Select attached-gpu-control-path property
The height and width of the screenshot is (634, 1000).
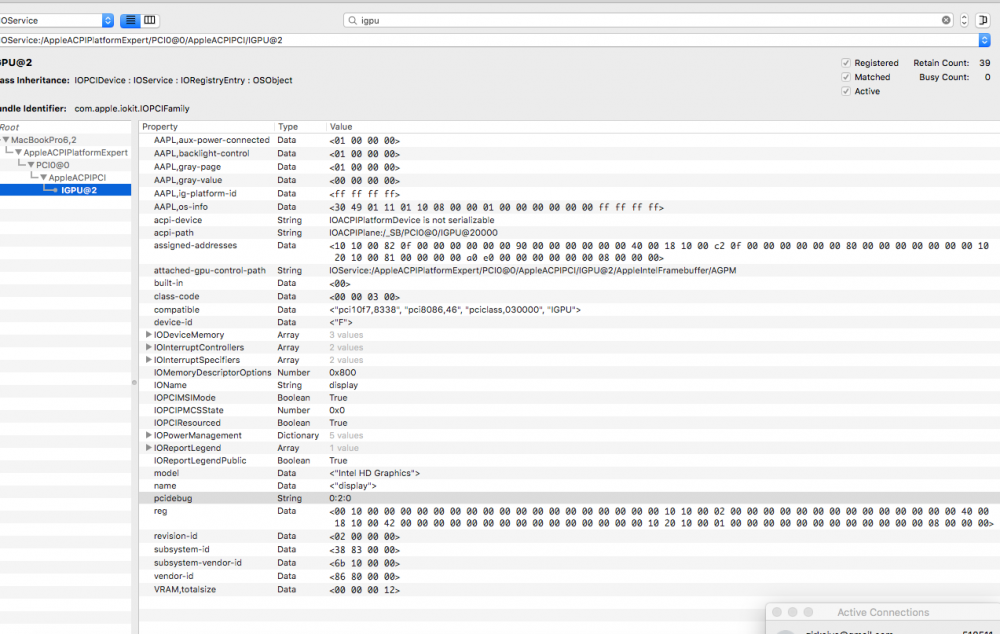569,270
